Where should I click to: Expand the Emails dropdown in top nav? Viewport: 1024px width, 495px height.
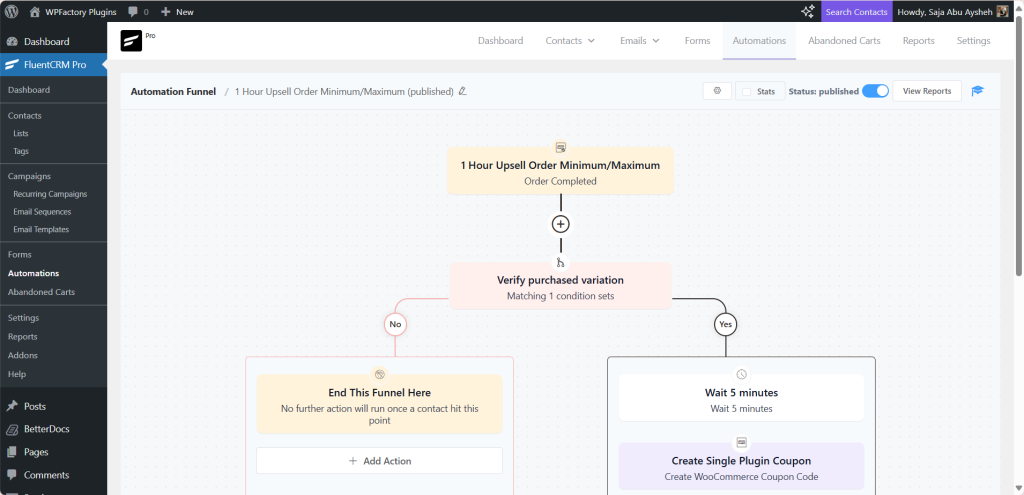(x=639, y=40)
